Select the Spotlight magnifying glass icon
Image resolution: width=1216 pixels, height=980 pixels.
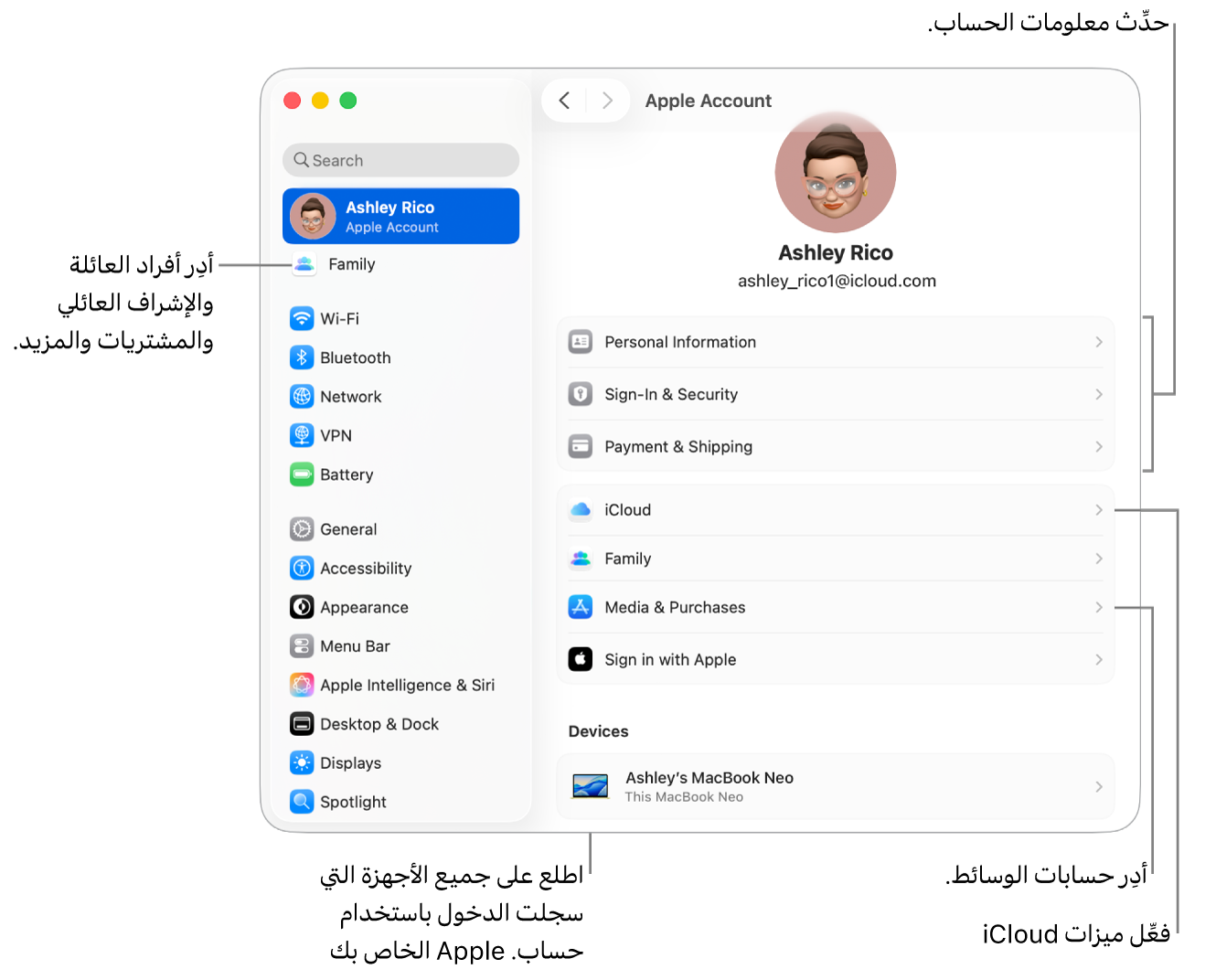click(302, 802)
